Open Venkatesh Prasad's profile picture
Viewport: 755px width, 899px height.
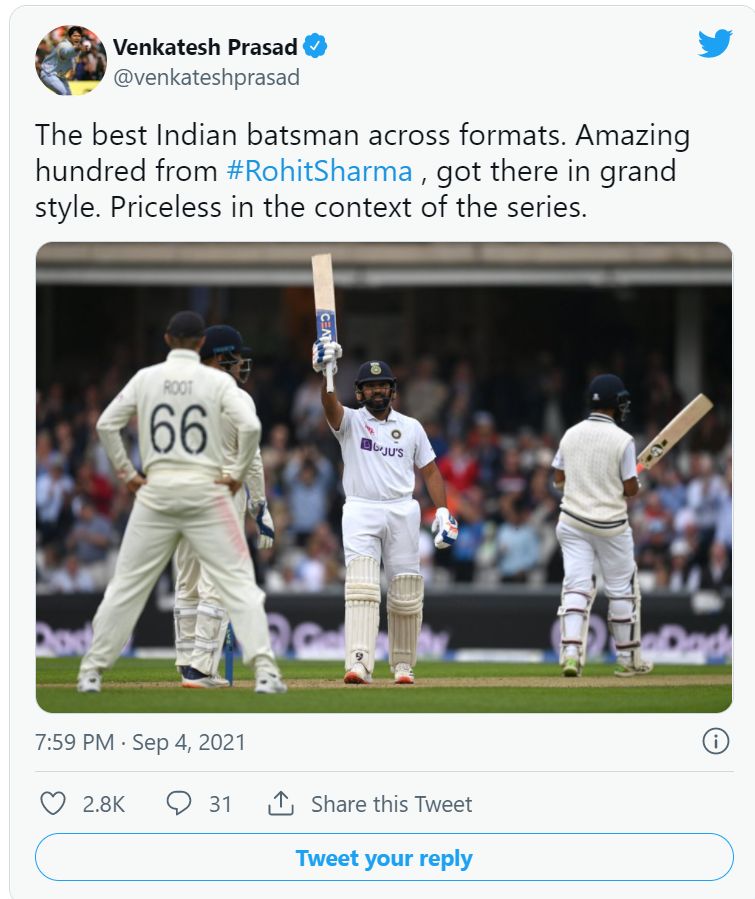(x=70, y=60)
